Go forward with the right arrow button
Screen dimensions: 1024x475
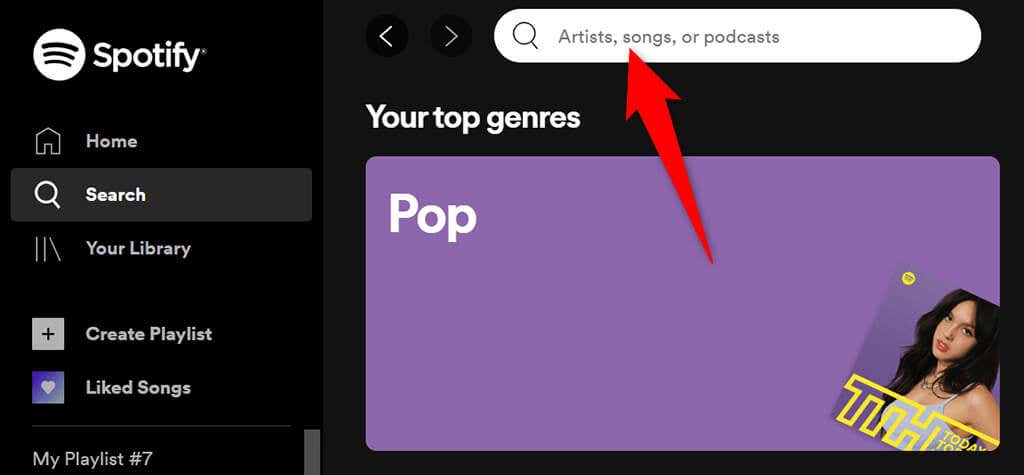(451, 37)
